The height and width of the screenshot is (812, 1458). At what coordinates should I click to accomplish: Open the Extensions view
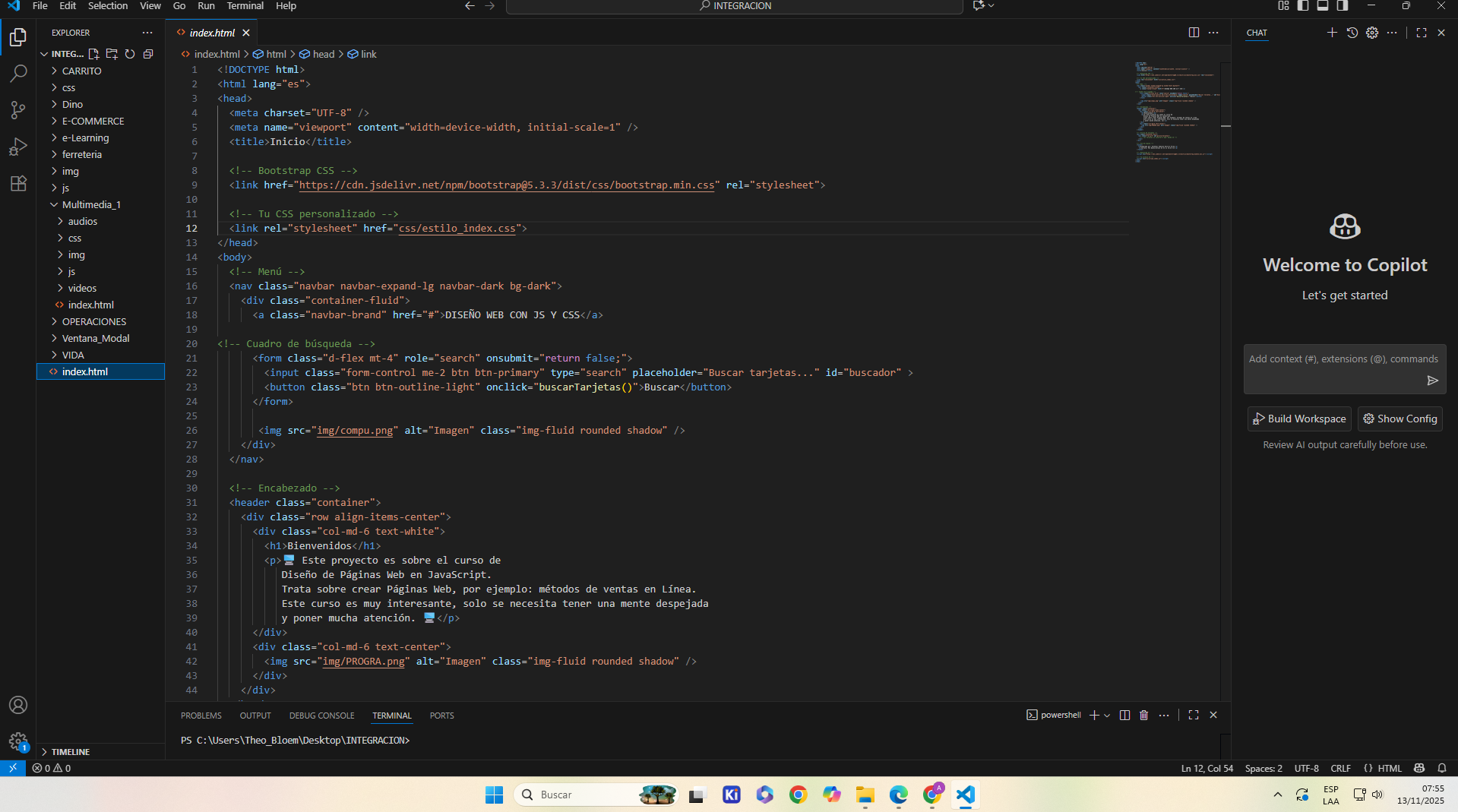[x=18, y=183]
